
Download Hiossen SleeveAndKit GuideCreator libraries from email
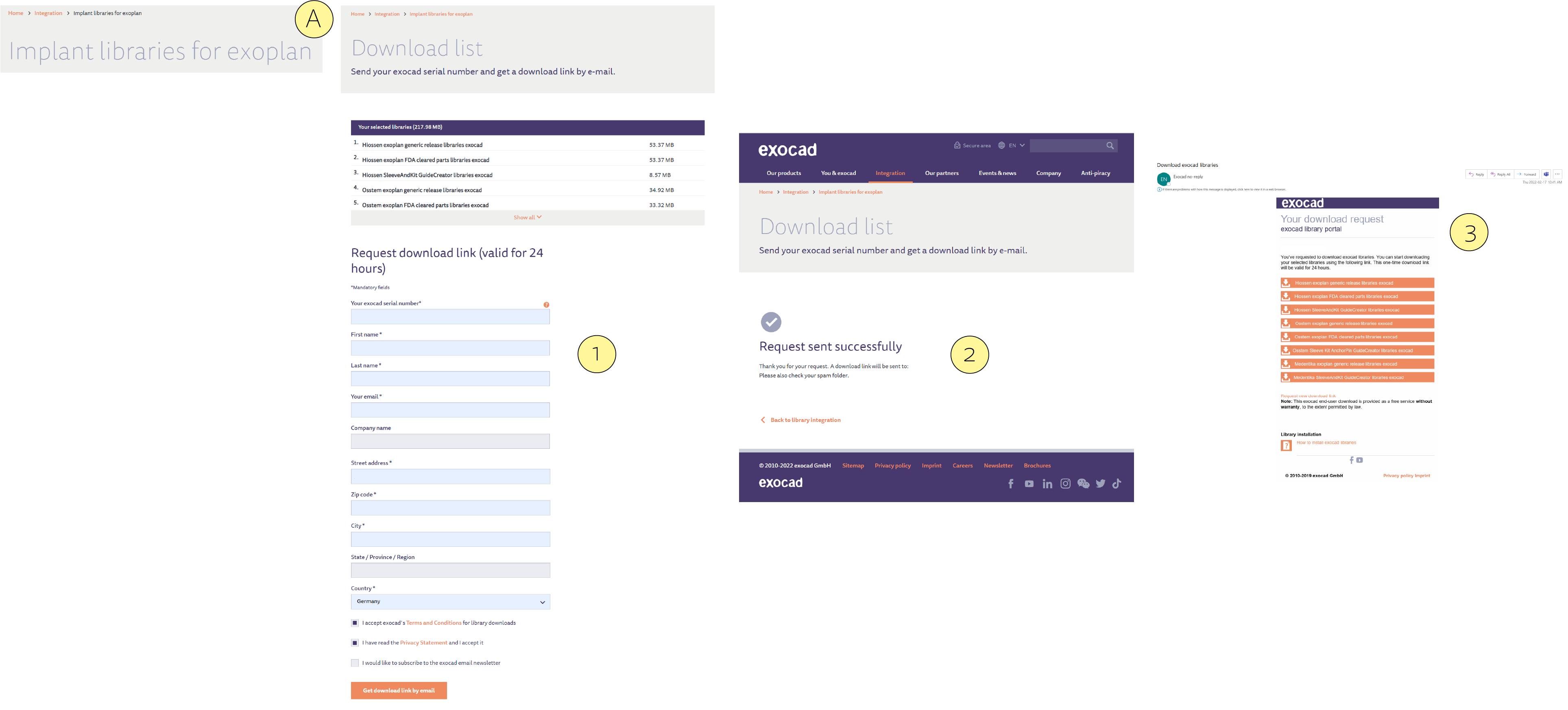[1357, 310]
